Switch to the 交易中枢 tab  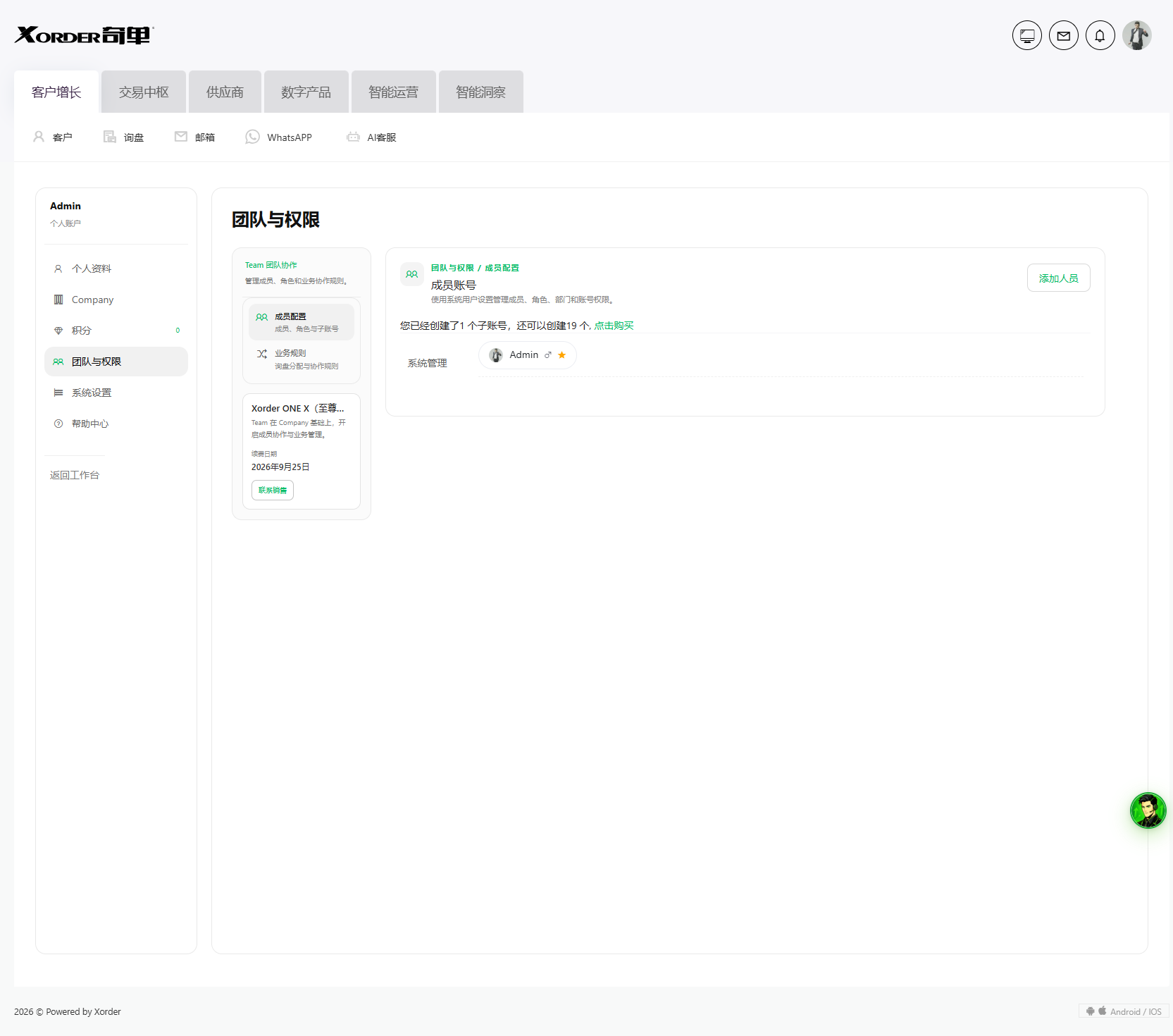click(144, 92)
